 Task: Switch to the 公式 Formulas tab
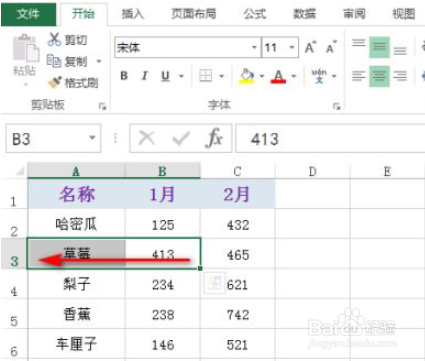(255, 14)
